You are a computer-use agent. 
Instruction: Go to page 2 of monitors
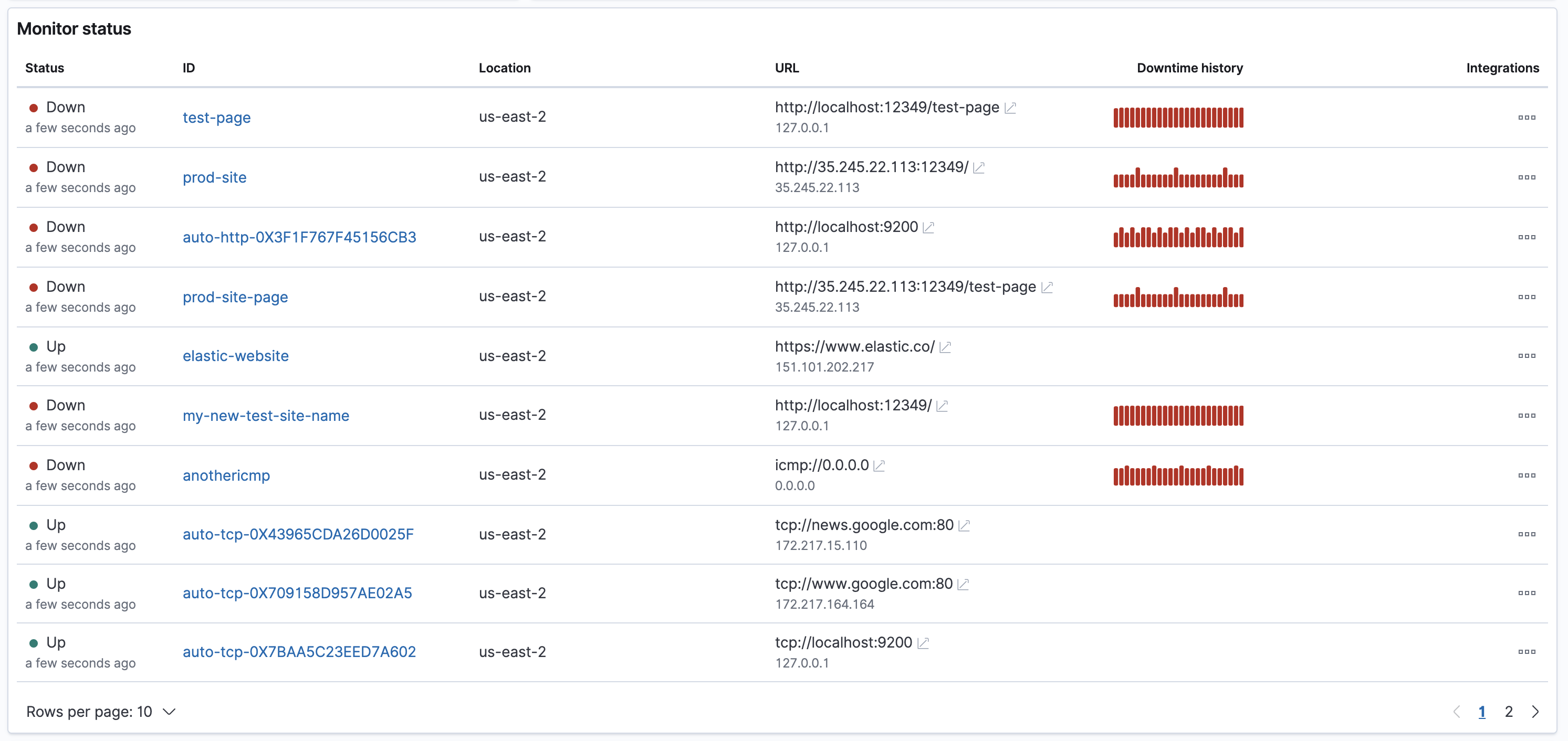(1508, 712)
